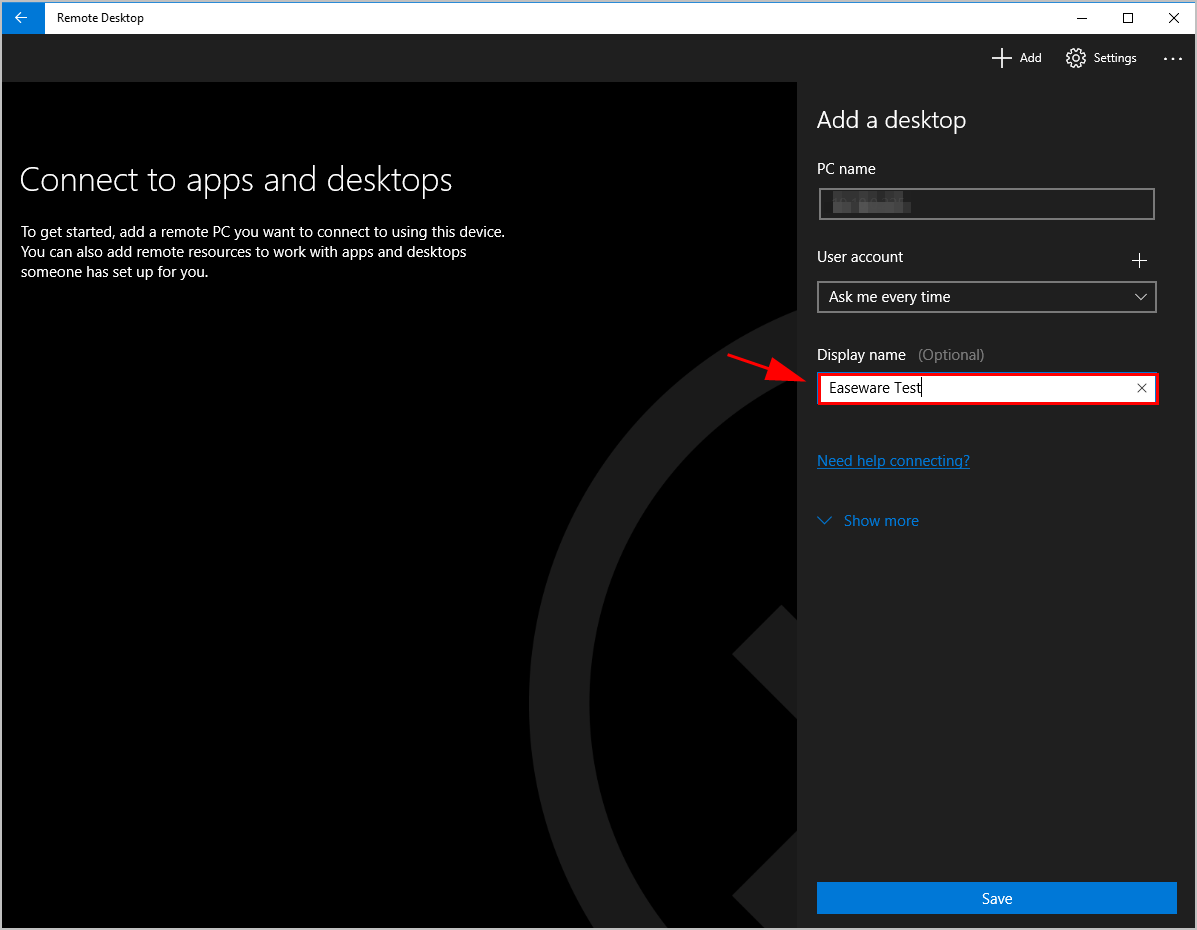
Task: Click the Add button in the toolbar
Action: click(1016, 58)
